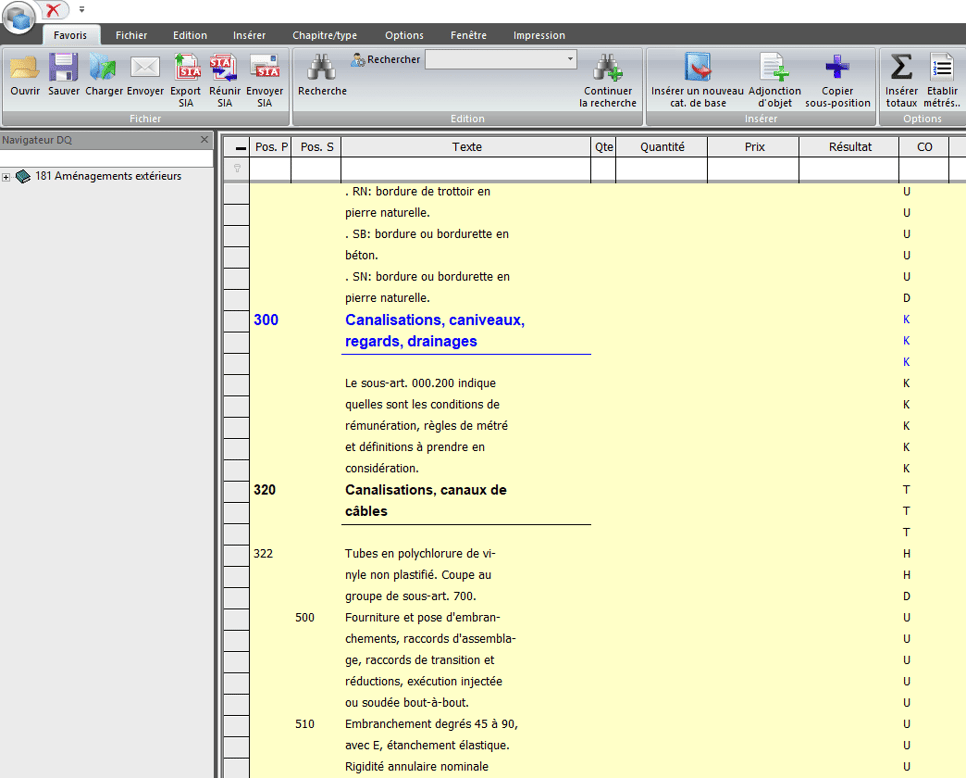The height and width of the screenshot is (778, 966).
Task: Open quick access toolbar customize arrow
Action: point(81,9)
